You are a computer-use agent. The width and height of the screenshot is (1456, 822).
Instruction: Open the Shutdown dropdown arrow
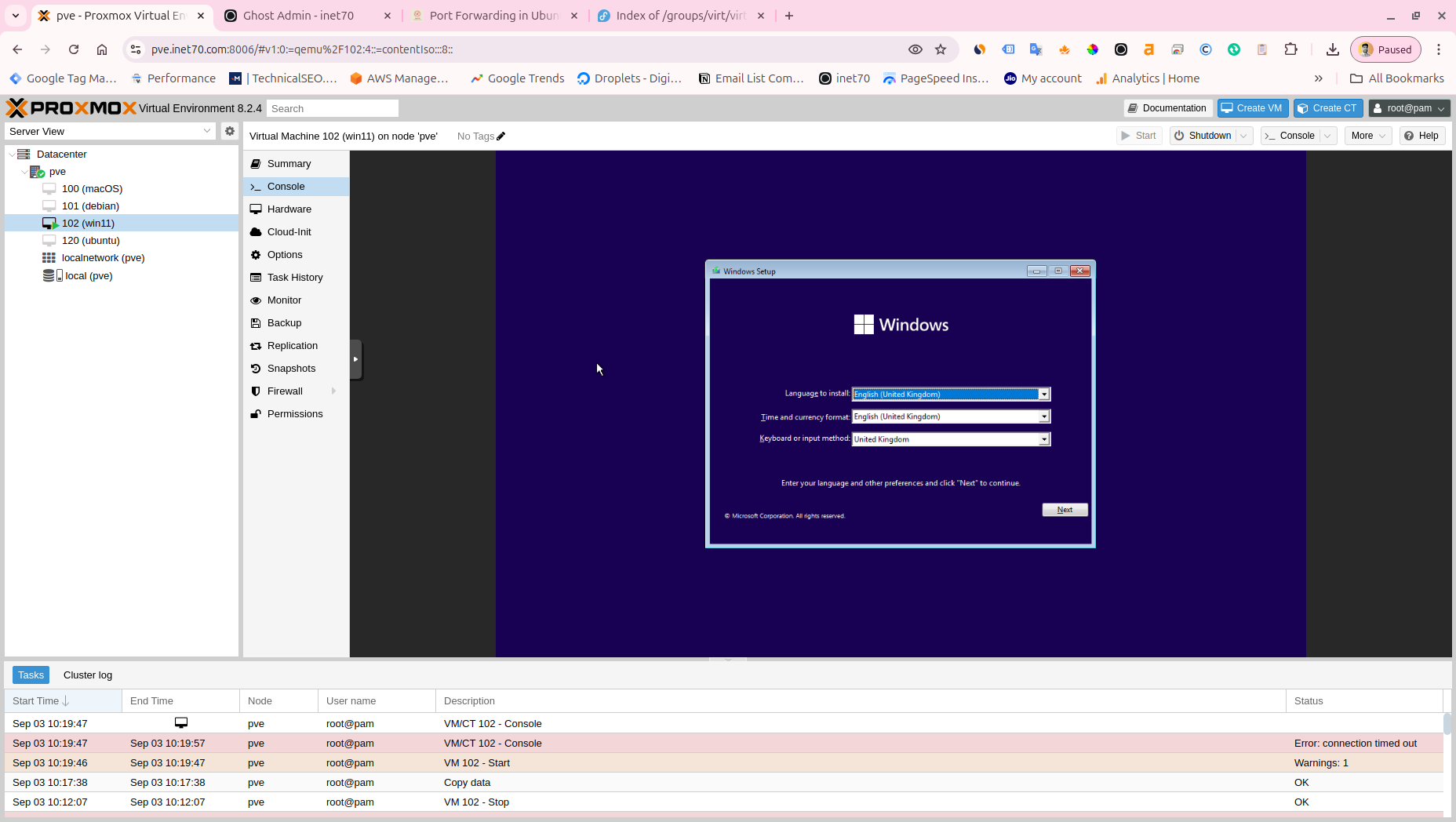click(1244, 136)
